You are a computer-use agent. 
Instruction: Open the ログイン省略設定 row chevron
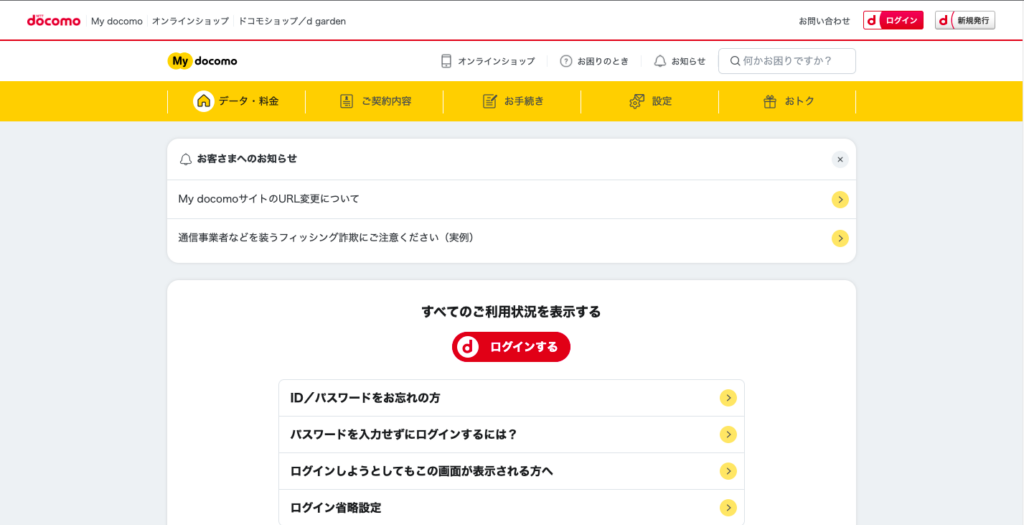click(728, 507)
